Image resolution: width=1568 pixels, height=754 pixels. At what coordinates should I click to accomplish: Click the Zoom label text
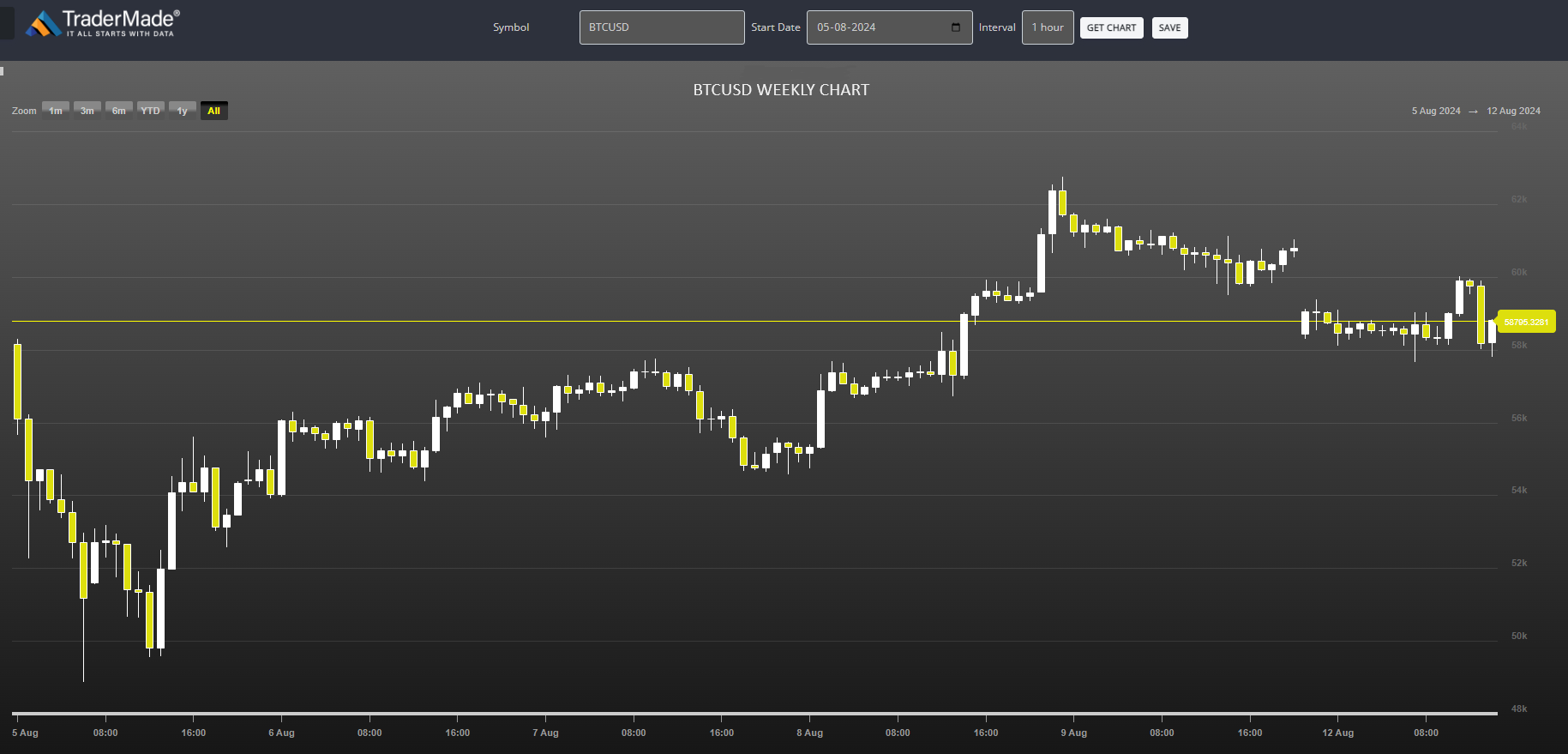point(24,111)
